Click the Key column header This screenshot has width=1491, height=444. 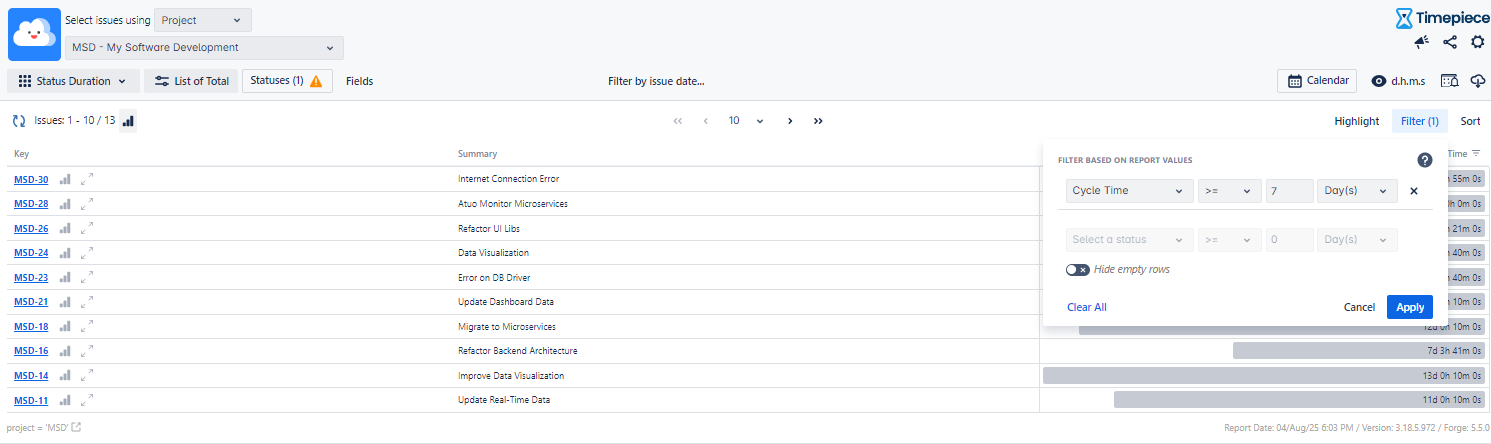tap(21, 154)
